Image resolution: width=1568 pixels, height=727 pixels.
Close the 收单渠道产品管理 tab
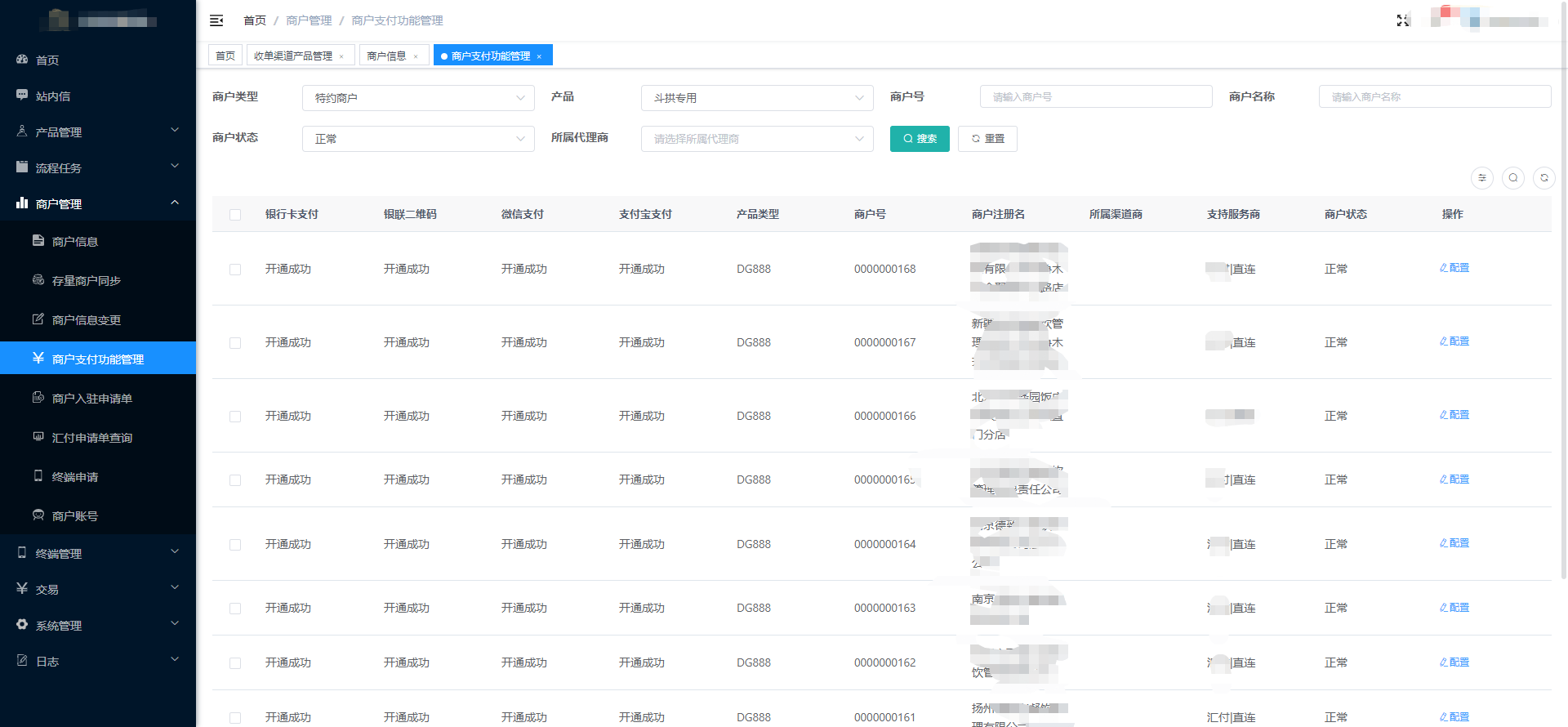click(341, 56)
